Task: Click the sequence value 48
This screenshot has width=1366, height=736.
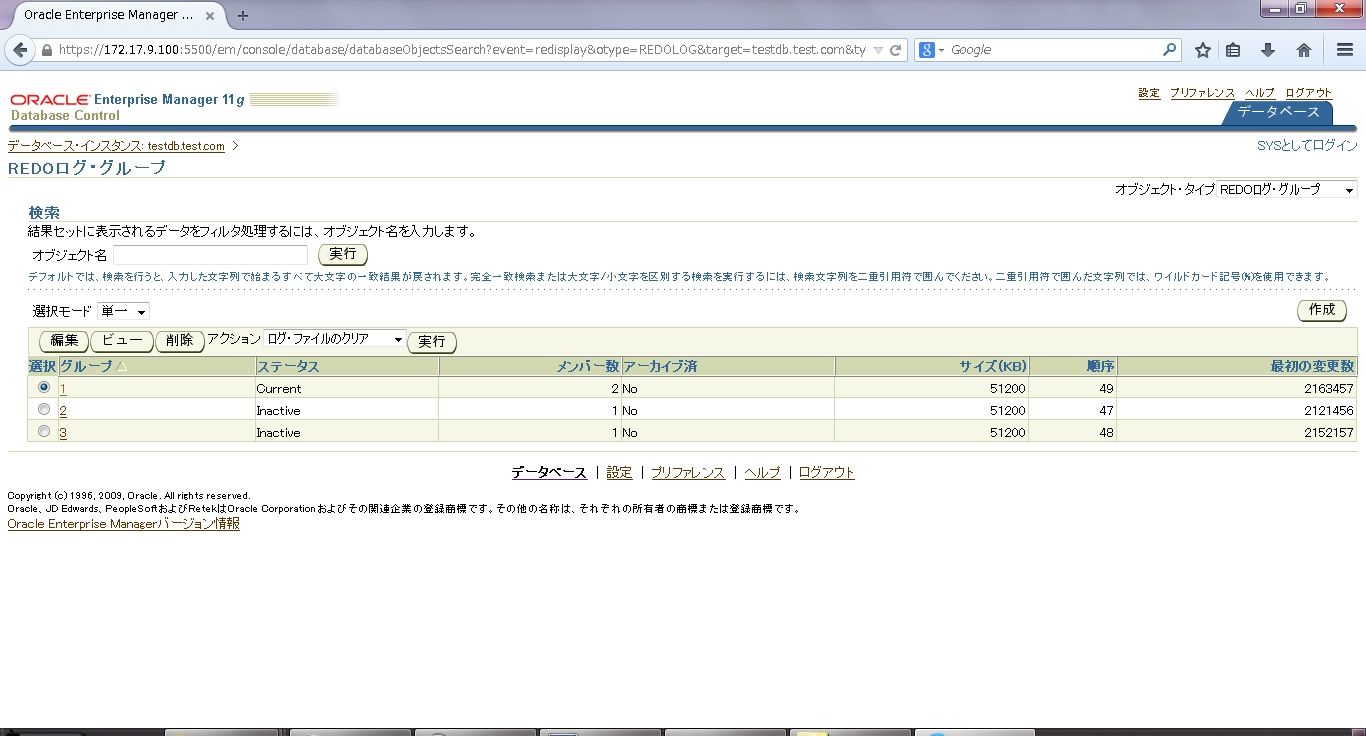Action: coord(1106,432)
